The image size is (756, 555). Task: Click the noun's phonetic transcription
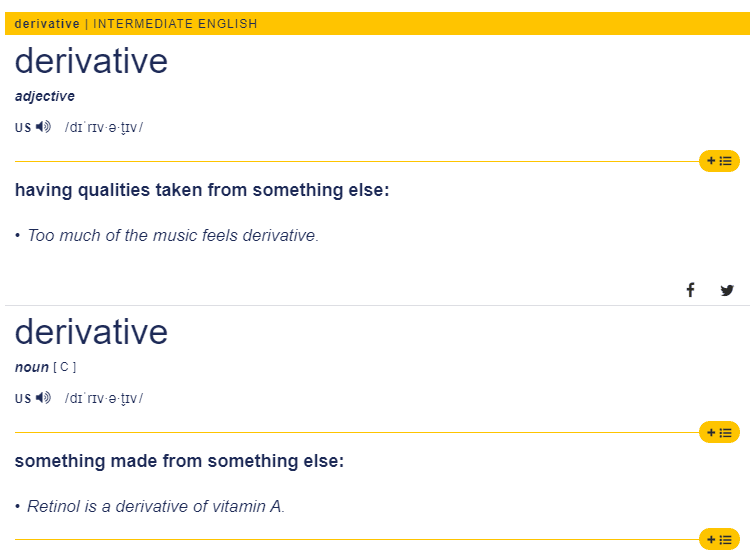point(104,398)
